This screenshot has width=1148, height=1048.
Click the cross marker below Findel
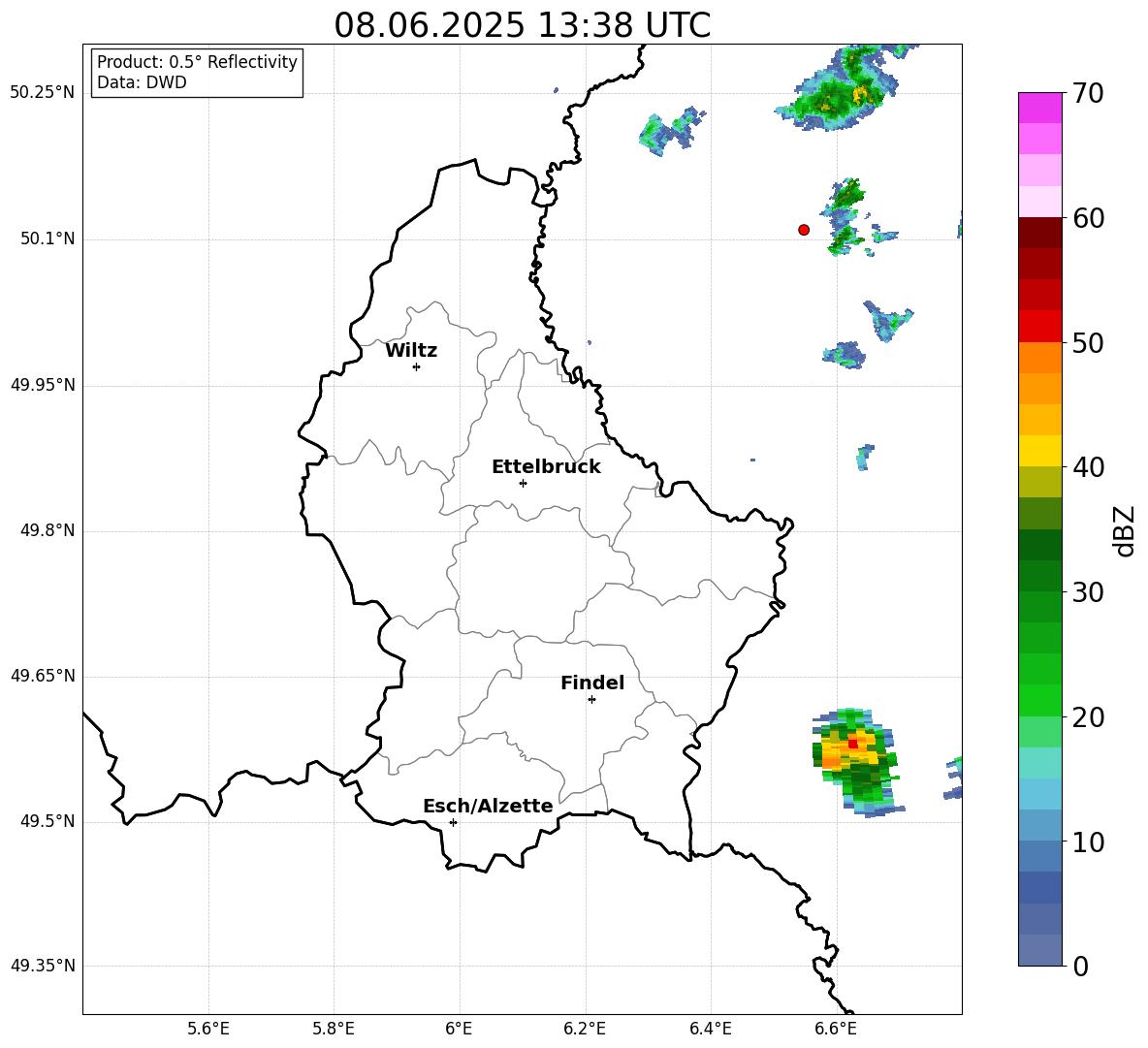click(591, 700)
